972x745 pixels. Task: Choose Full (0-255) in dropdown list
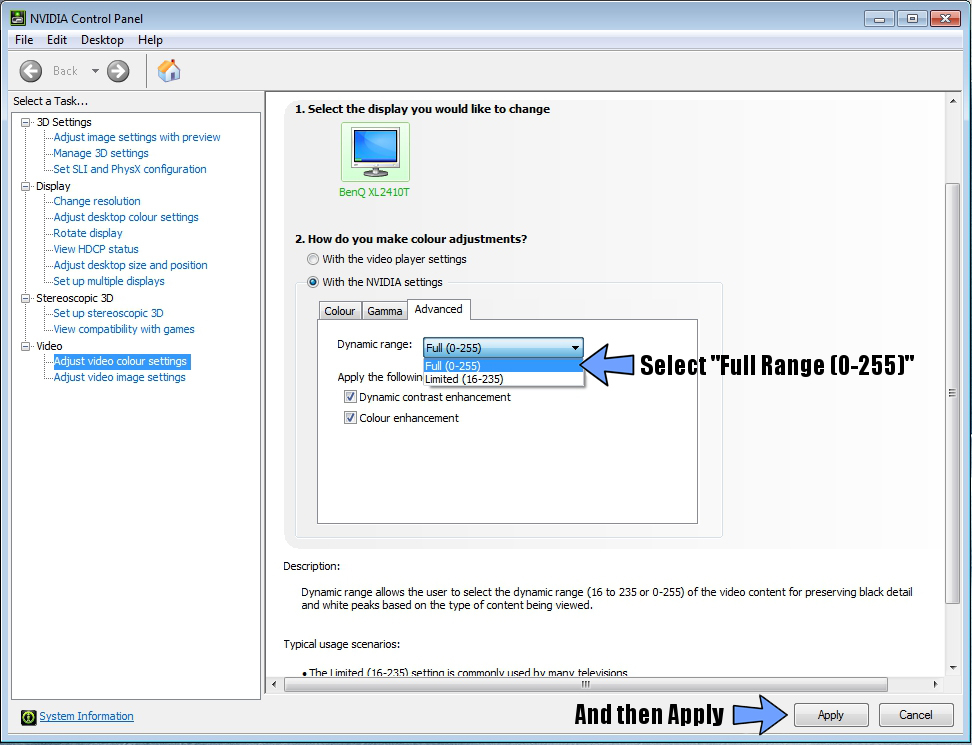point(503,366)
